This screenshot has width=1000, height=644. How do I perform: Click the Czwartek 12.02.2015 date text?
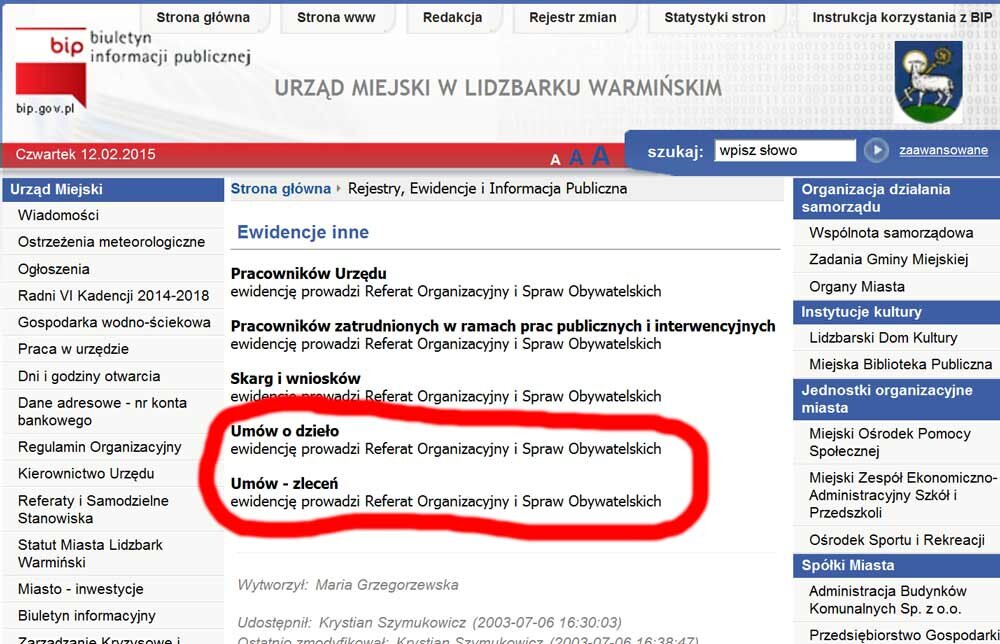pos(85,154)
